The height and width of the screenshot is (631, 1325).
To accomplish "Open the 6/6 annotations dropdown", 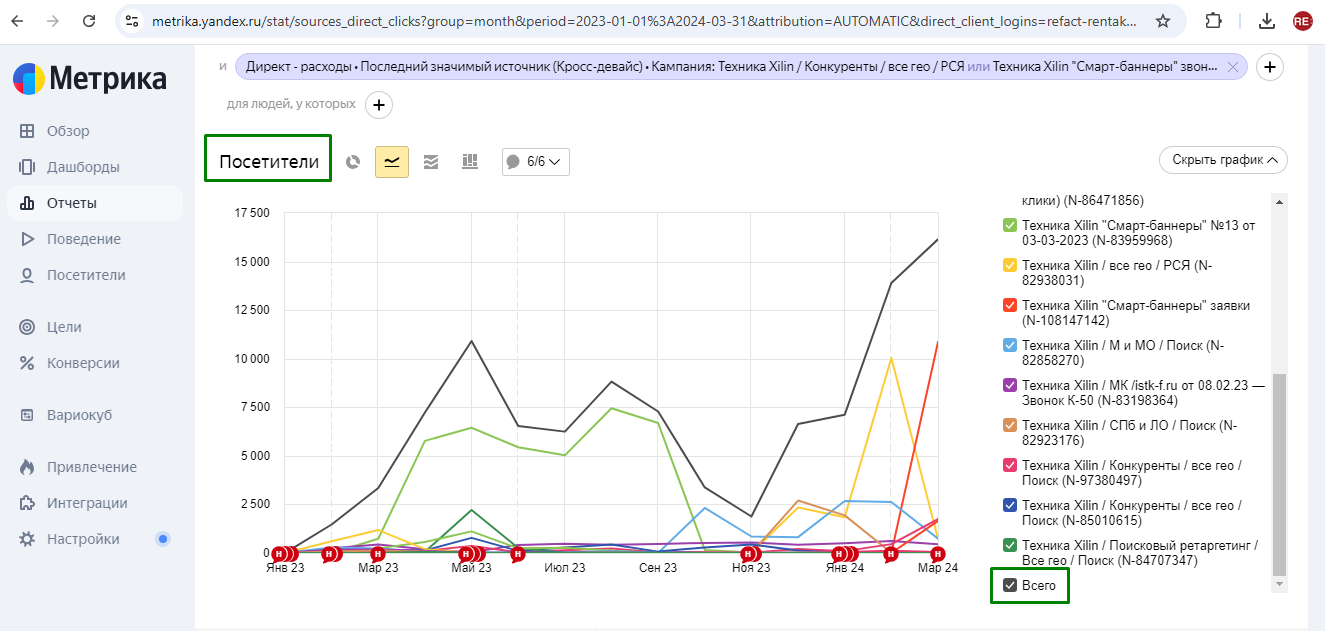I will tap(536, 162).
